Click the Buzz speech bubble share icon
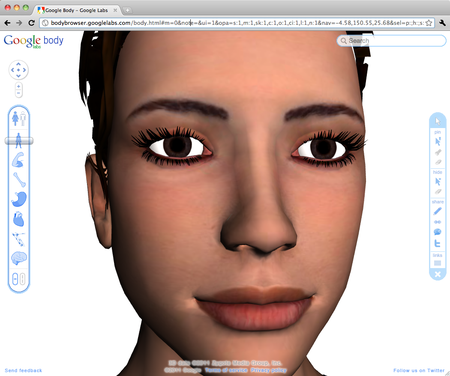This screenshot has width=450, height=376. click(x=438, y=232)
